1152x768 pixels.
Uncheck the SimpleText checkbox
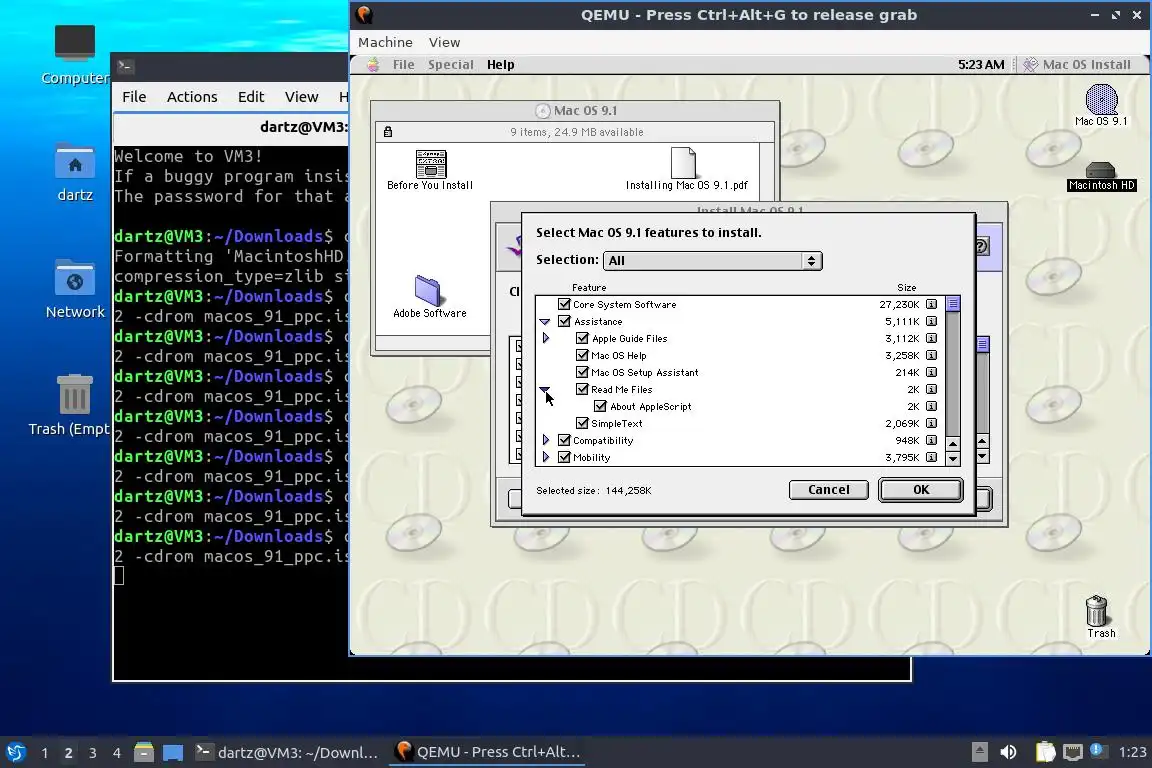click(582, 423)
